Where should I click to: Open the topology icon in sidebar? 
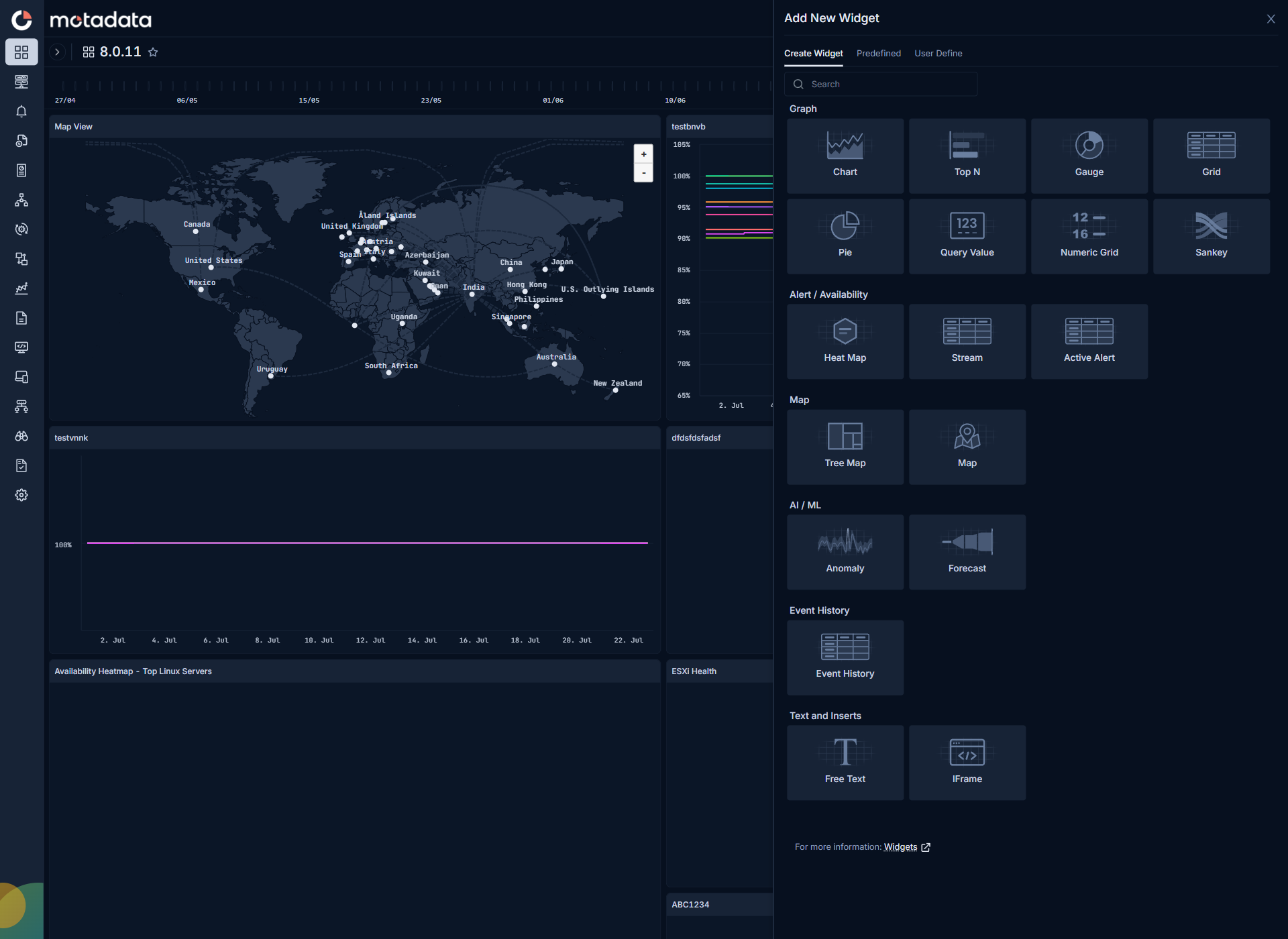(x=21, y=200)
